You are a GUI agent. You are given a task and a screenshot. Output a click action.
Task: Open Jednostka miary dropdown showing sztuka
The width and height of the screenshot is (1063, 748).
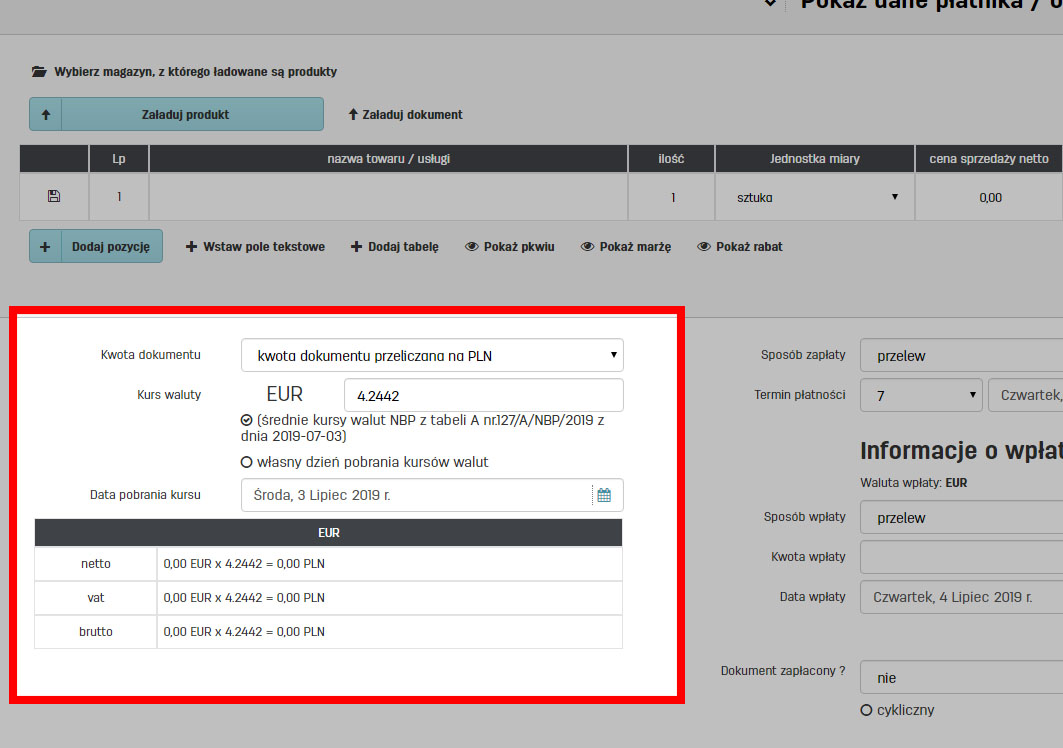click(813, 197)
